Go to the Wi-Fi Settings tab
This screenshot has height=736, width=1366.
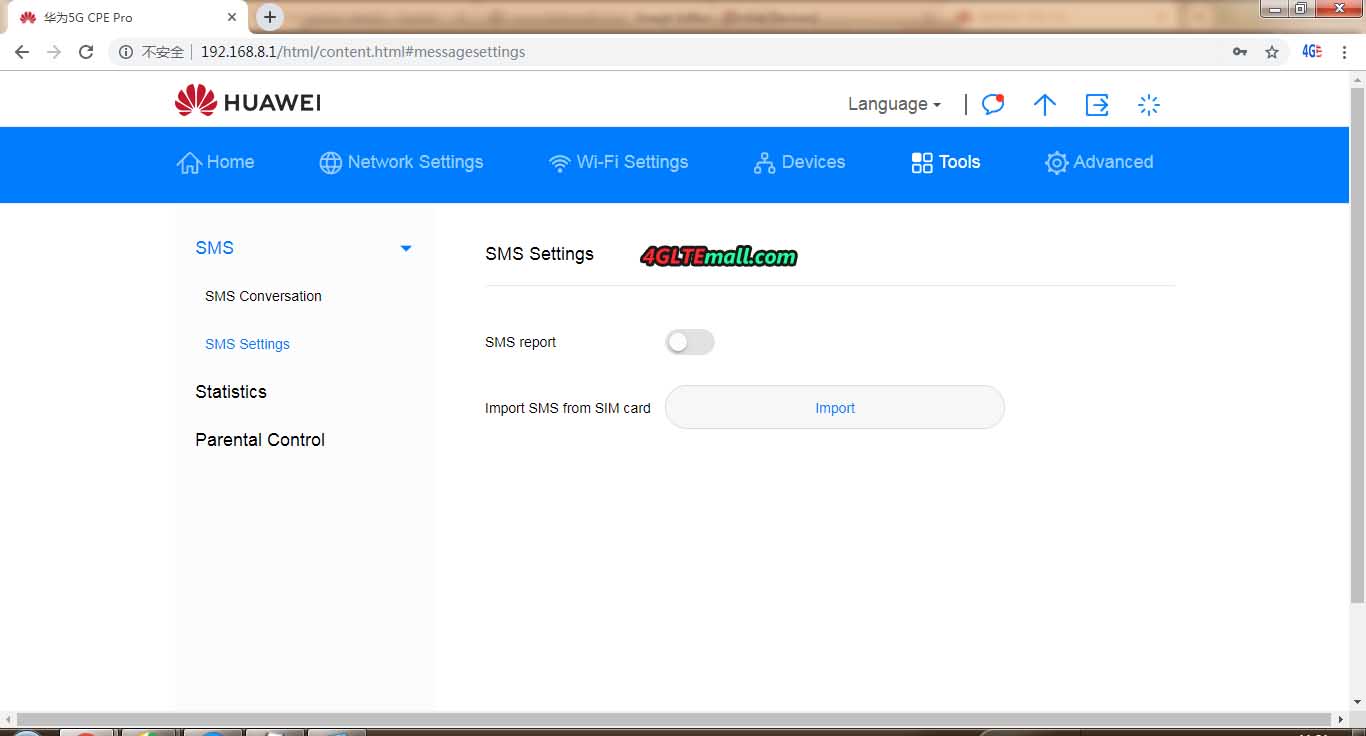point(618,162)
